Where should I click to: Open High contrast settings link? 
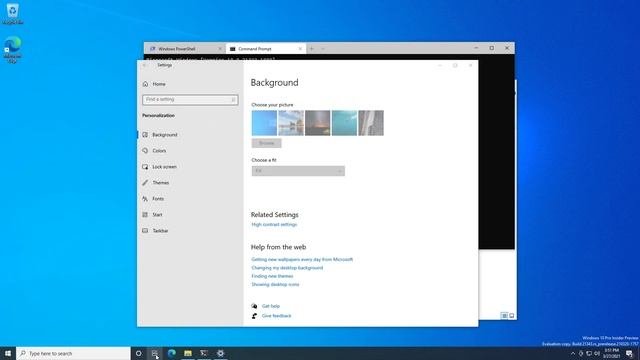[x=274, y=224]
